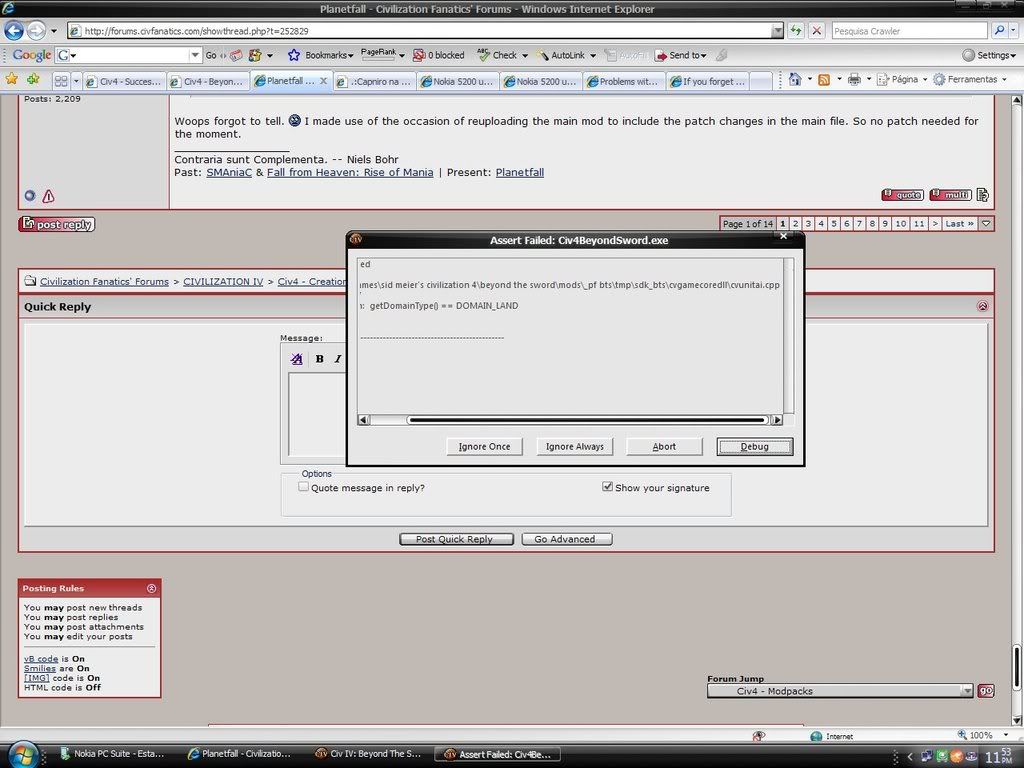Image resolution: width=1024 pixels, height=768 pixels.
Task: Click the quote button on the post
Action: tap(903, 195)
